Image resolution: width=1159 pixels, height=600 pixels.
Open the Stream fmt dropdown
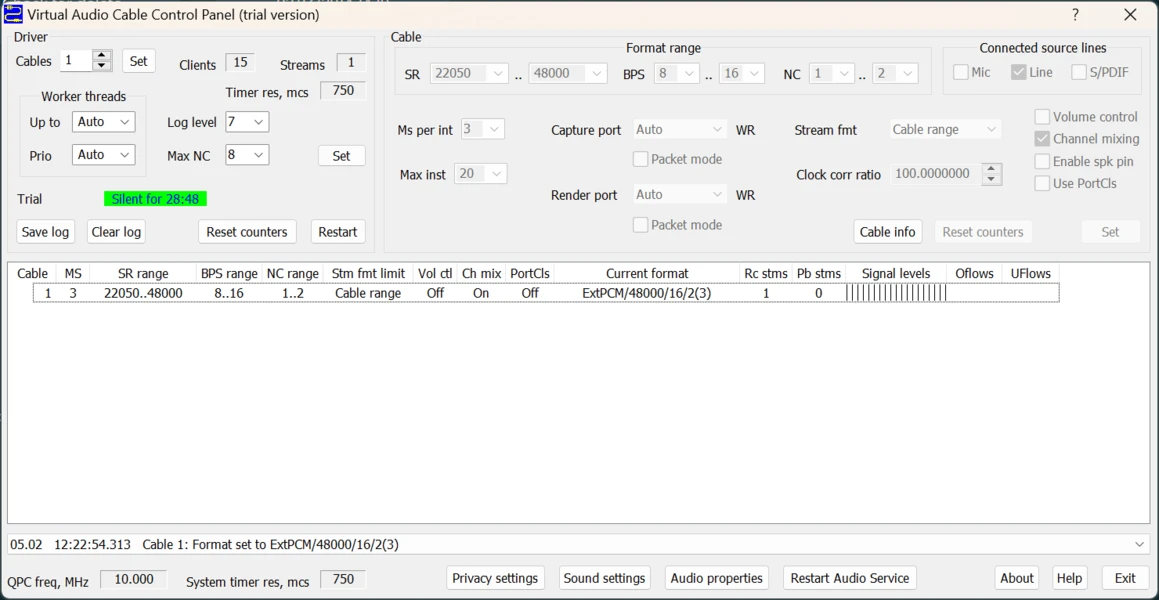[946, 129]
